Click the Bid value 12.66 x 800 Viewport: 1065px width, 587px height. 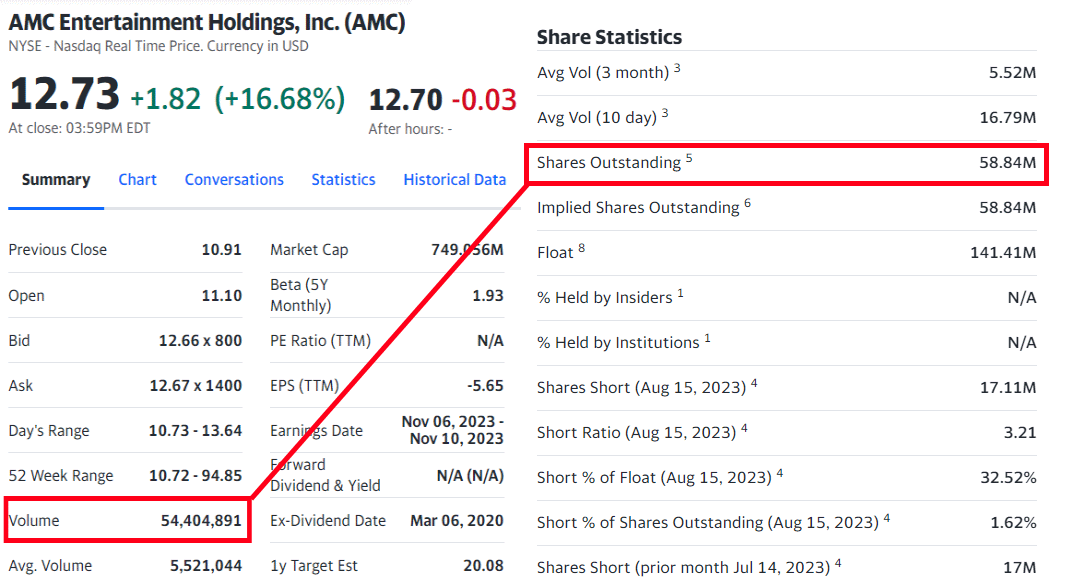(x=200, y=340)
